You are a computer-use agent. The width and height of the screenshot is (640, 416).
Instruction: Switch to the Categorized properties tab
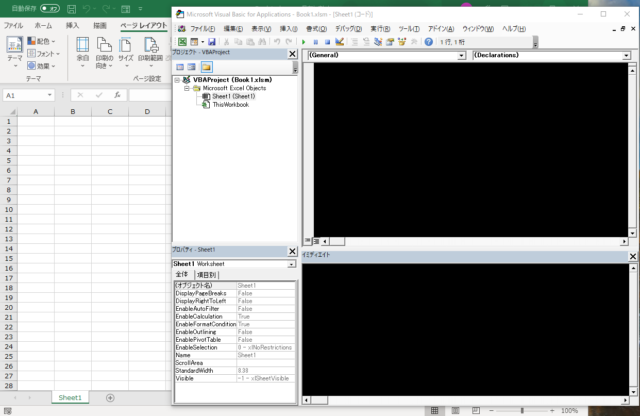click(205, 274)
